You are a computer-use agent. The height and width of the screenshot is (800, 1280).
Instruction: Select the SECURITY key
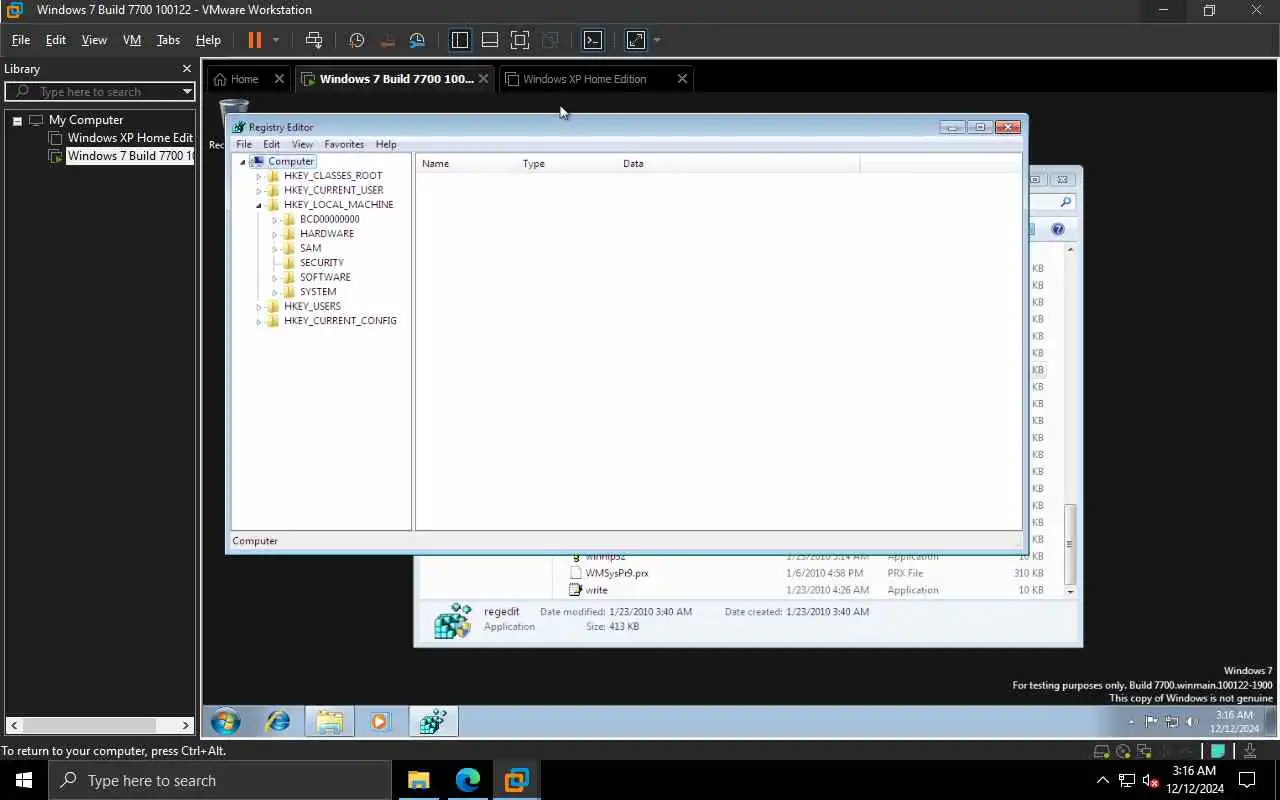pos(321,263)
